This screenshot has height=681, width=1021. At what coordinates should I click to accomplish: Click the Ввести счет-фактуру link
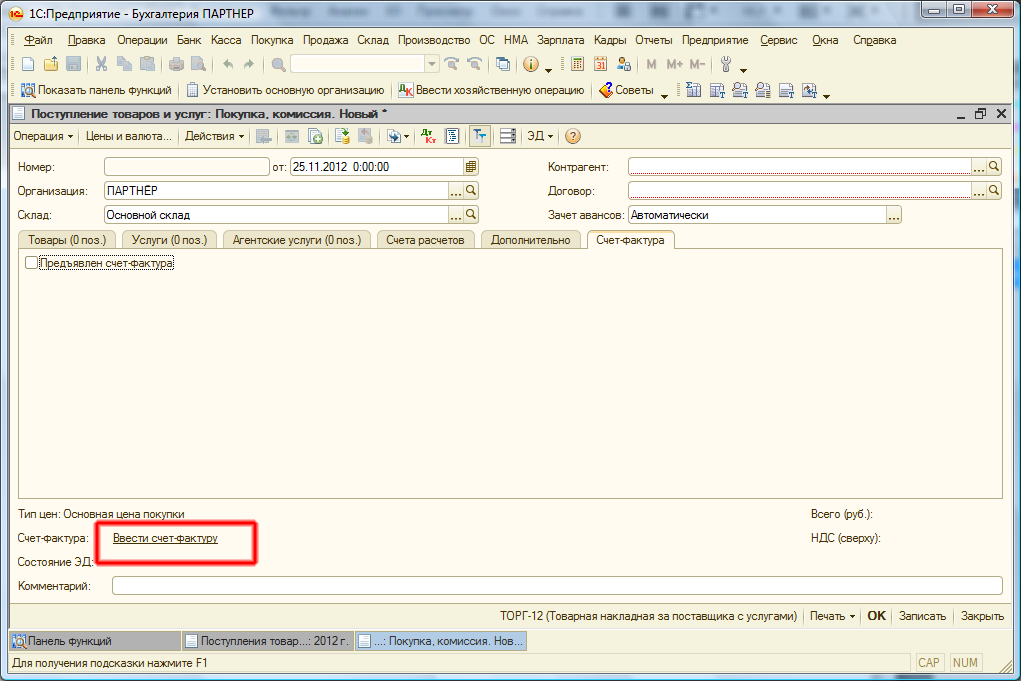(165, 538)
